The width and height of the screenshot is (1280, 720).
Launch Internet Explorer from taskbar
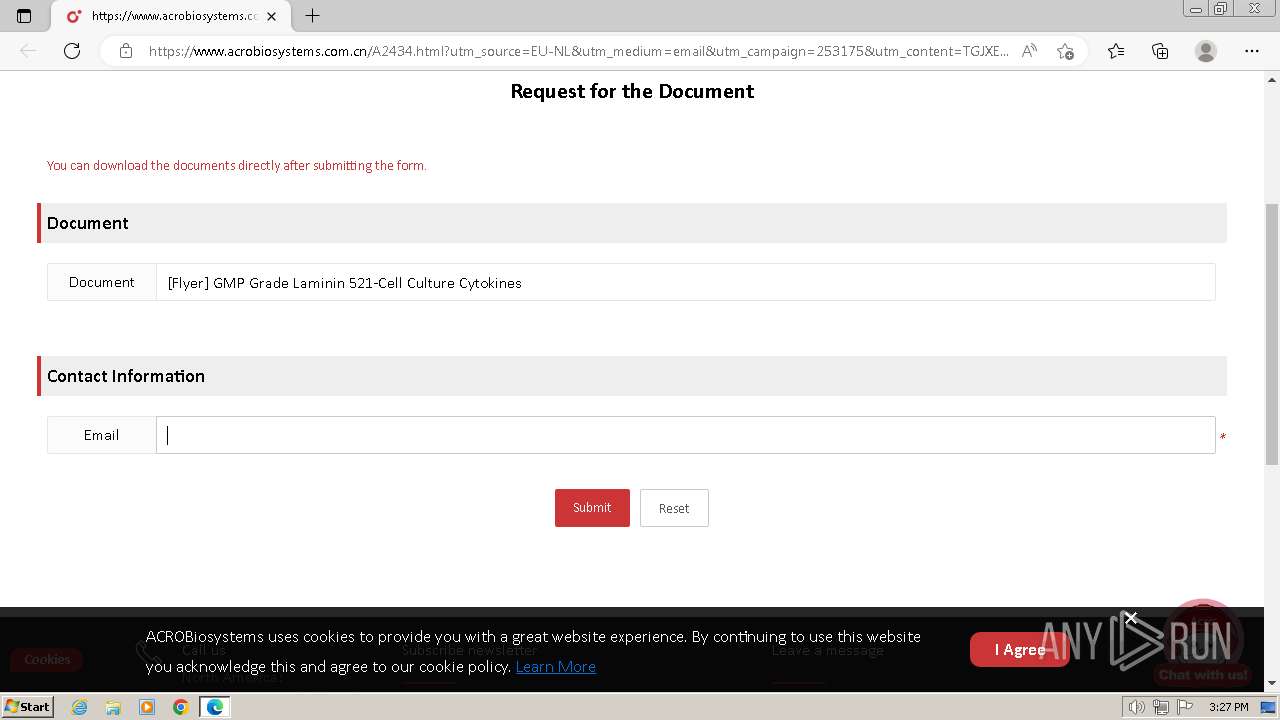[80, 707]
